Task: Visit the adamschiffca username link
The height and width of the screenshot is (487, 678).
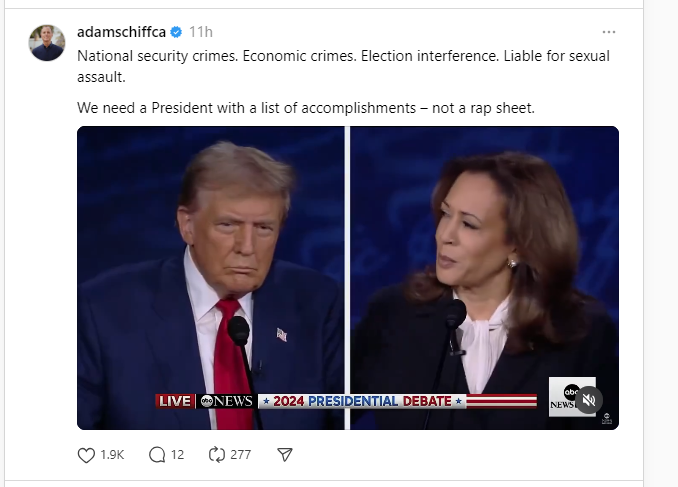Action: pyautogui.click(x=121, y=32)
